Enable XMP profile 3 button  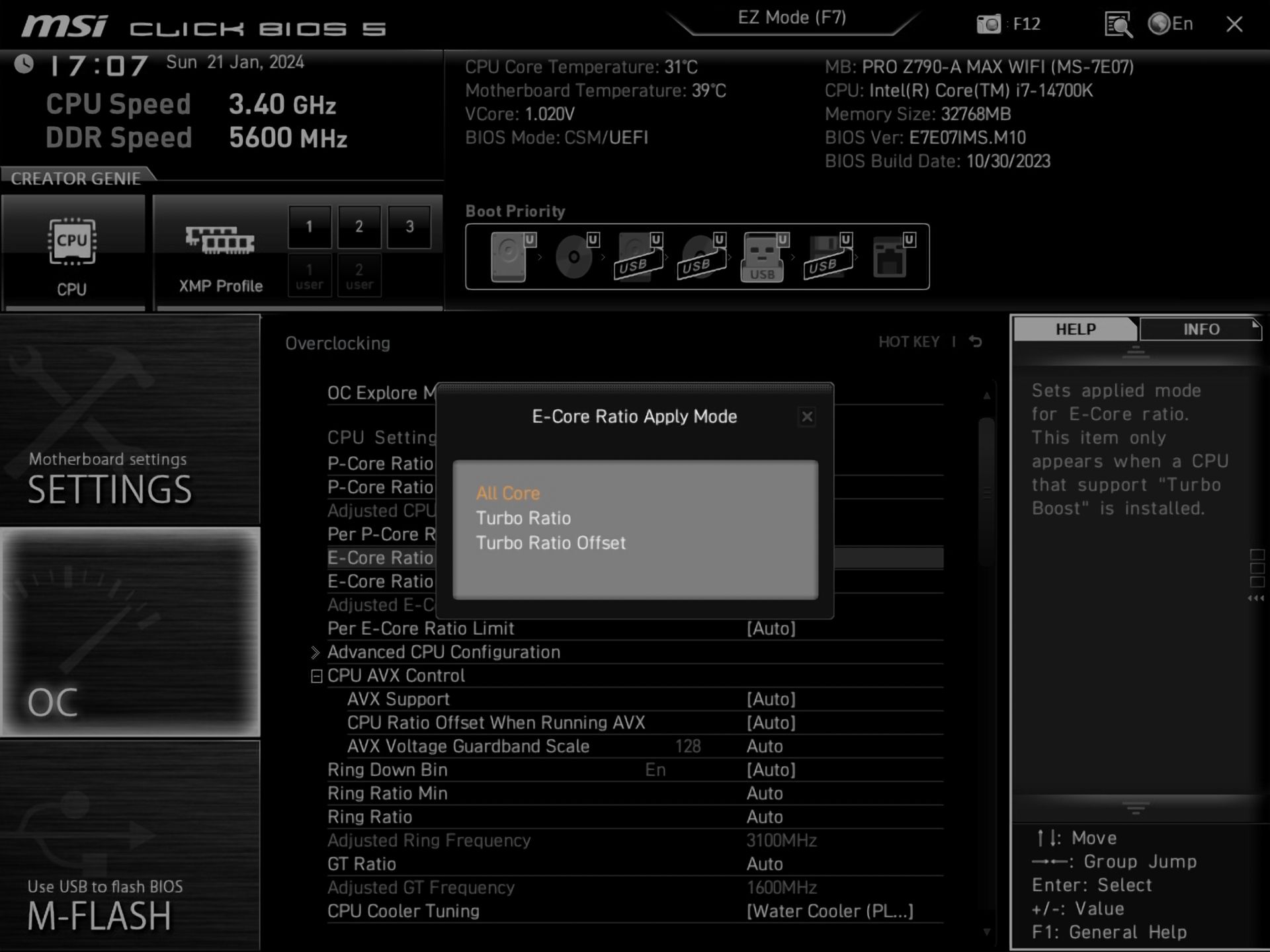(409, 227)
